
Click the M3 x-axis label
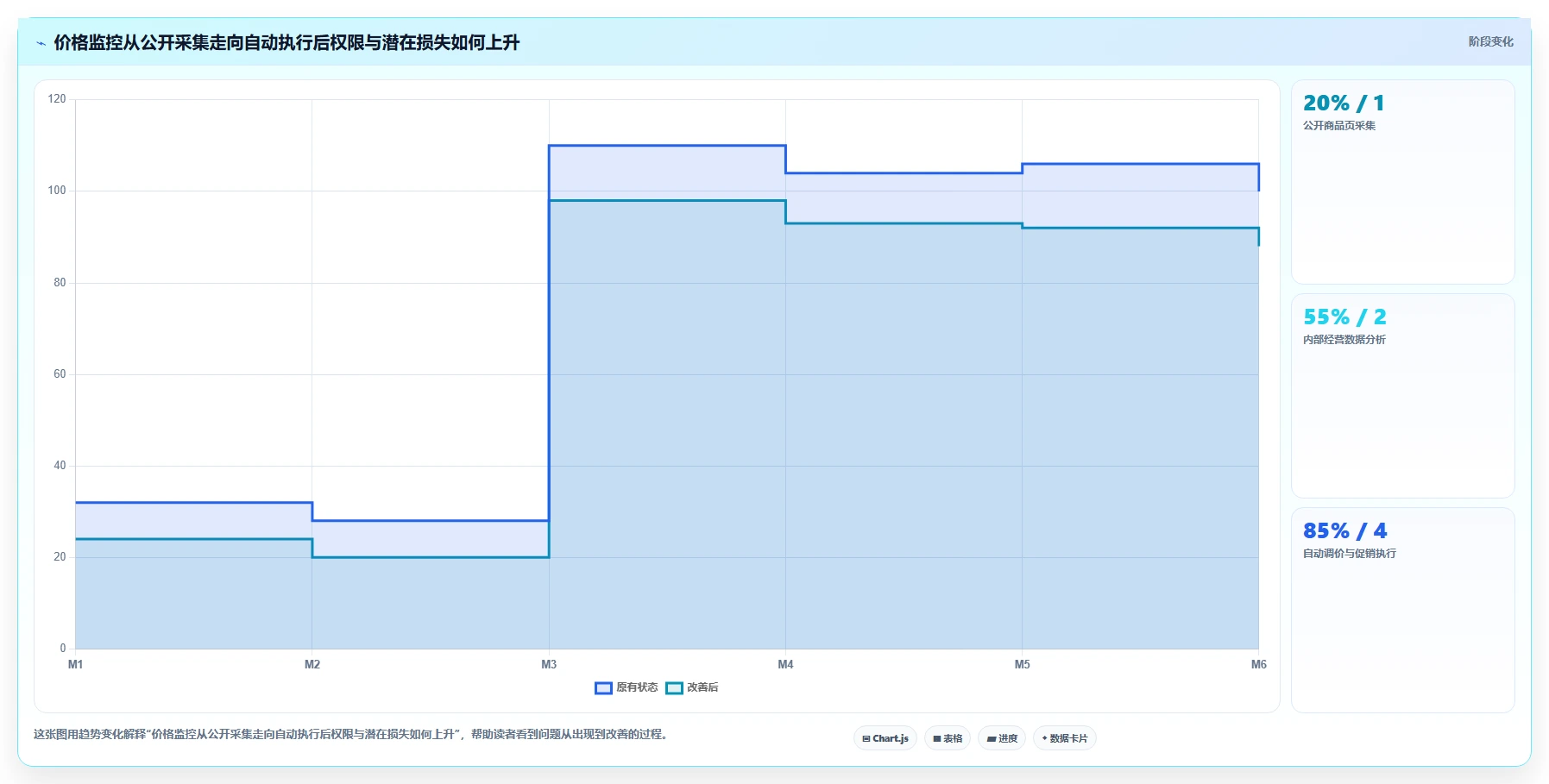pos(549,664)
